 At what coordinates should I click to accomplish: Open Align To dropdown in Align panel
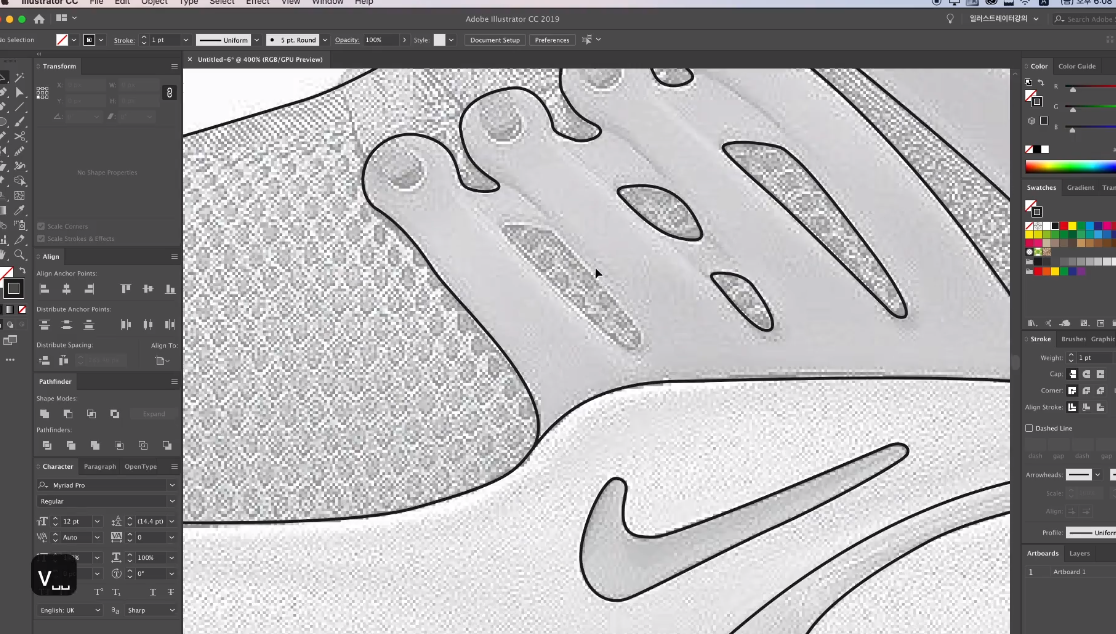point(163,361)
